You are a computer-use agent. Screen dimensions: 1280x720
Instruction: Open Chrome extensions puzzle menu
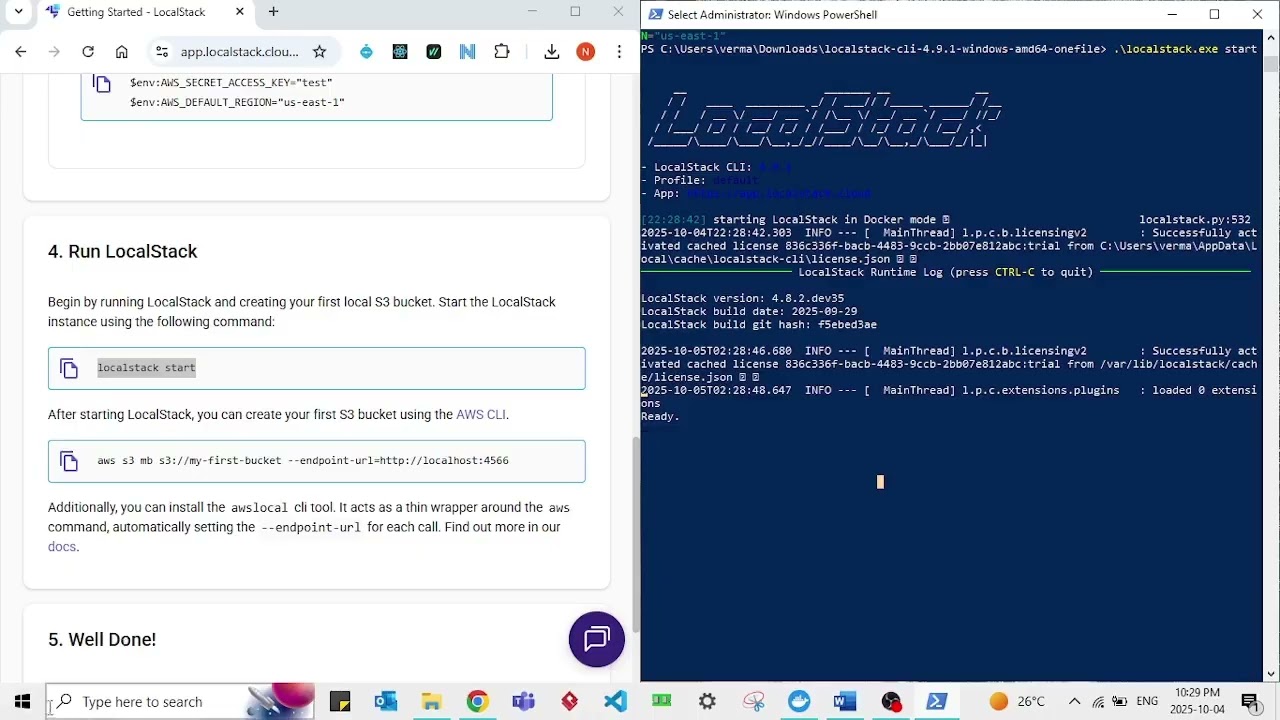pos(502,52)
